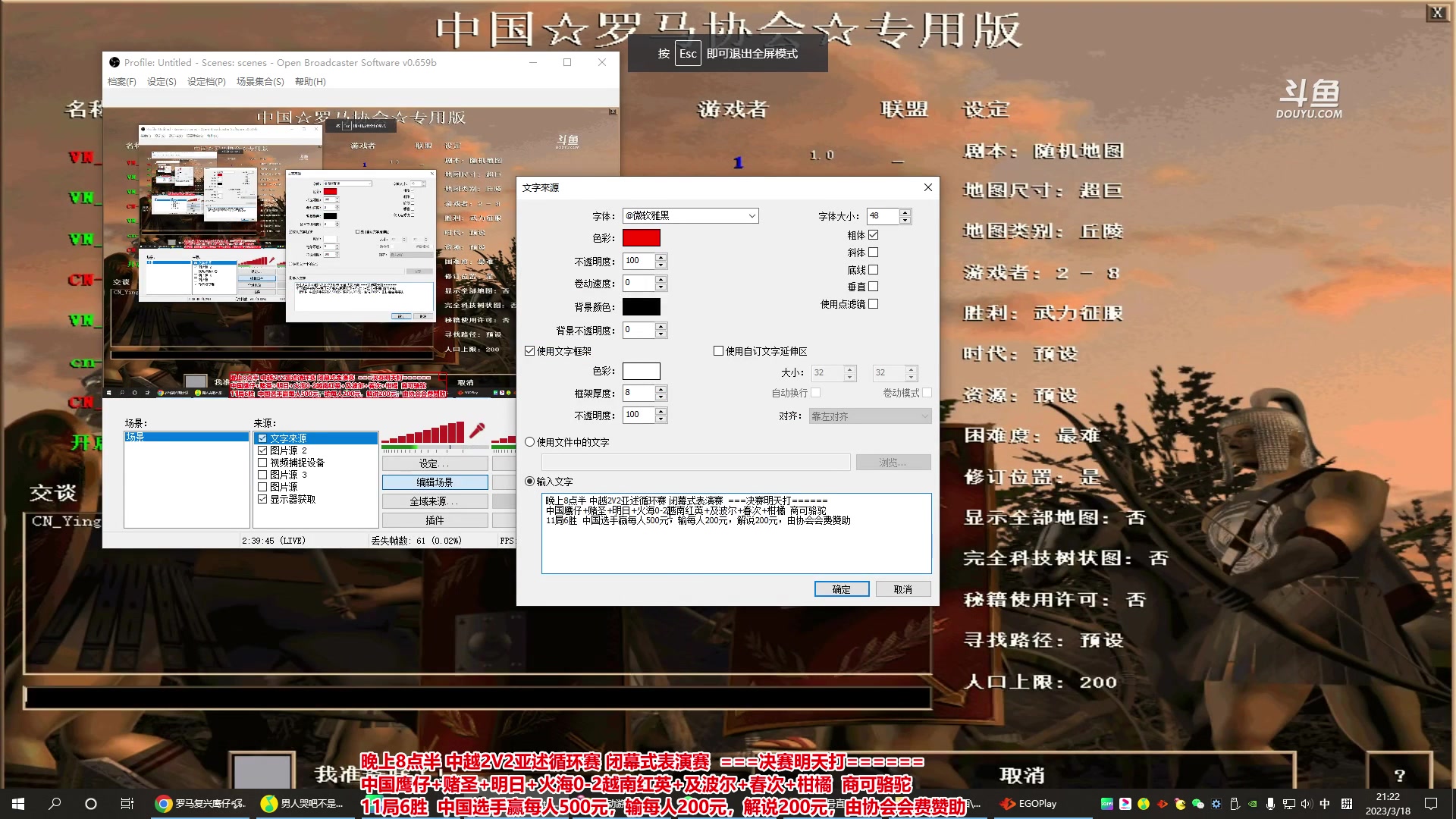This screenshot has height=819, width=1456.
Task: Open the notification center icon
Action: (1431, 804)
